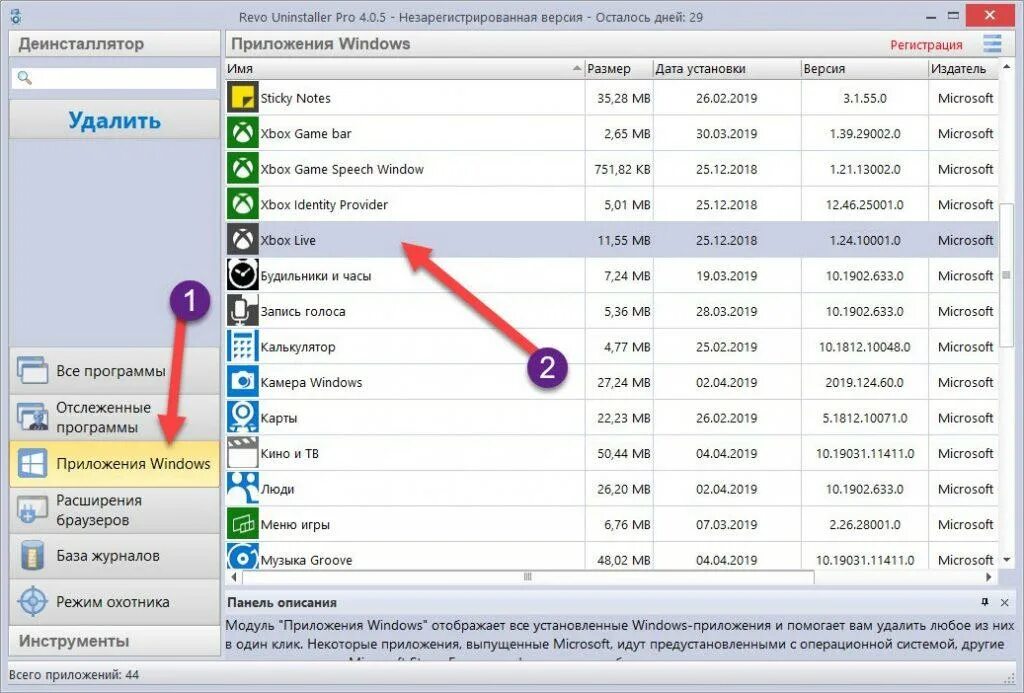Click install date 30.03.2019 cell
The image size is (1024, 693).
pyautogui.click(x=726, y=133)
